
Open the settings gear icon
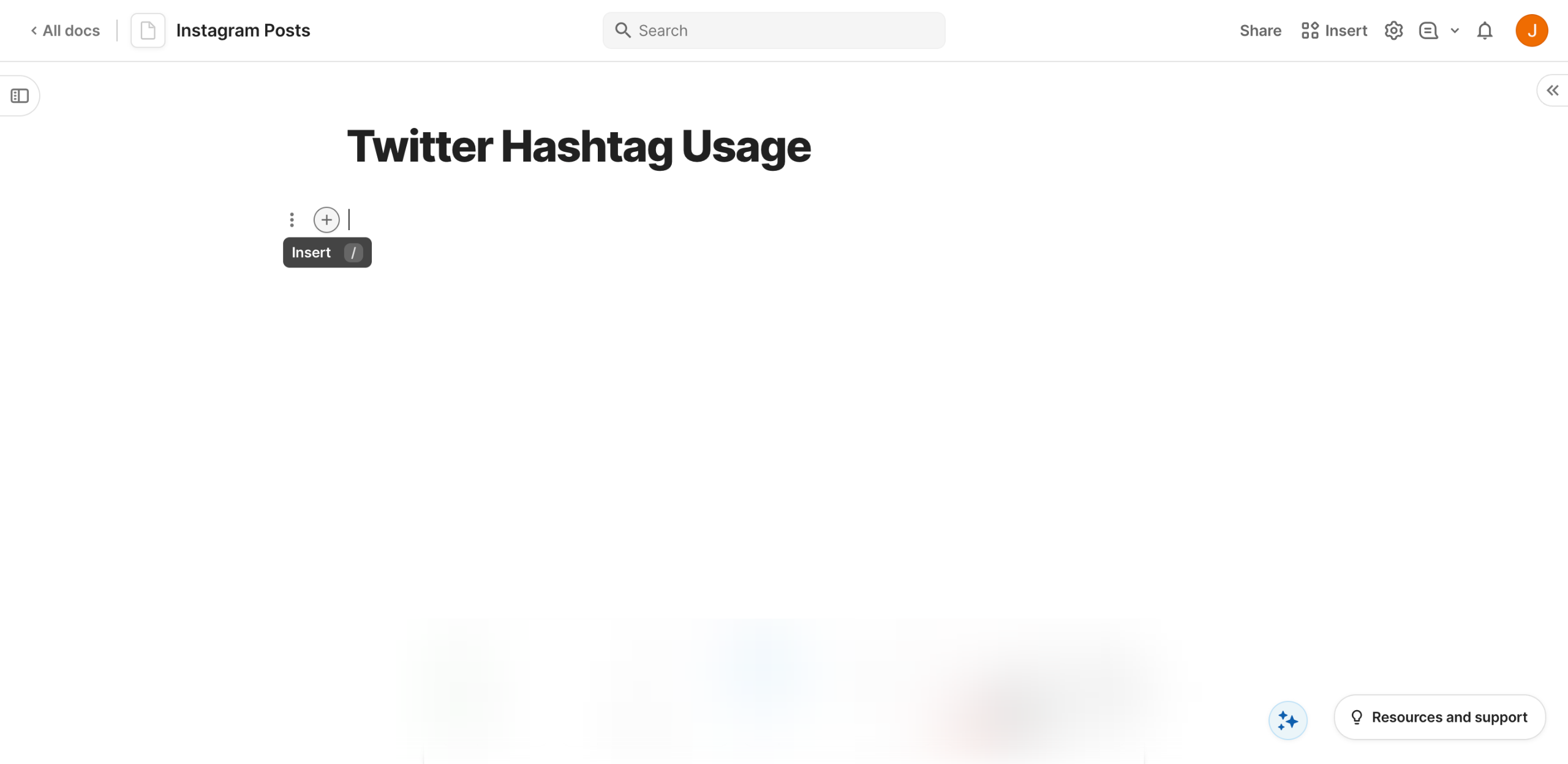pos(1393,31)
